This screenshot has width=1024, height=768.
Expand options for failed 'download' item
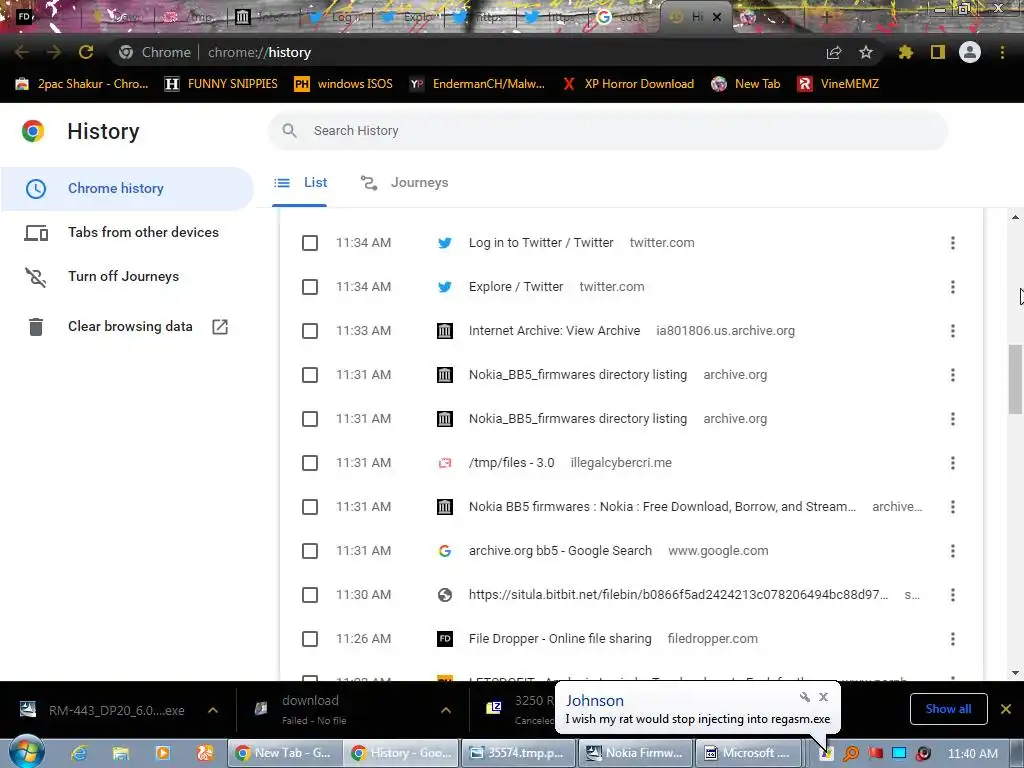coord(446,710)
